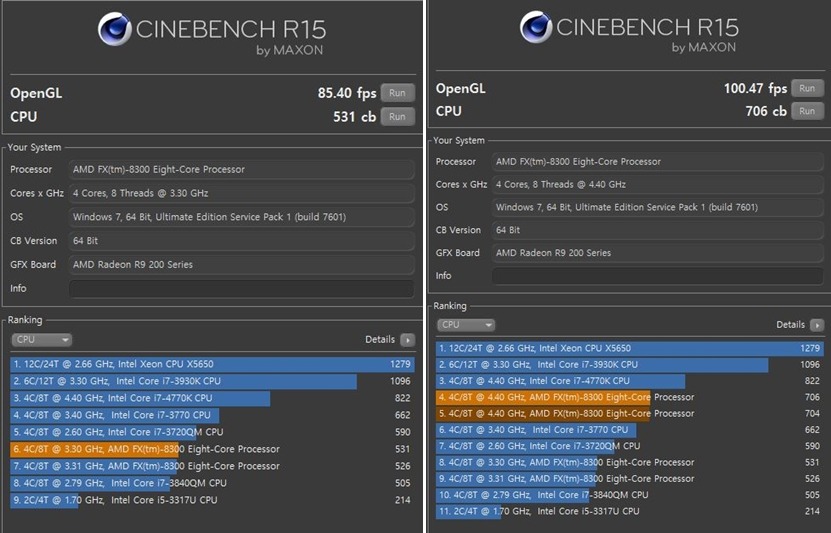Click the Info field in right window
The image size is (831, 533).
click(658, 276)
